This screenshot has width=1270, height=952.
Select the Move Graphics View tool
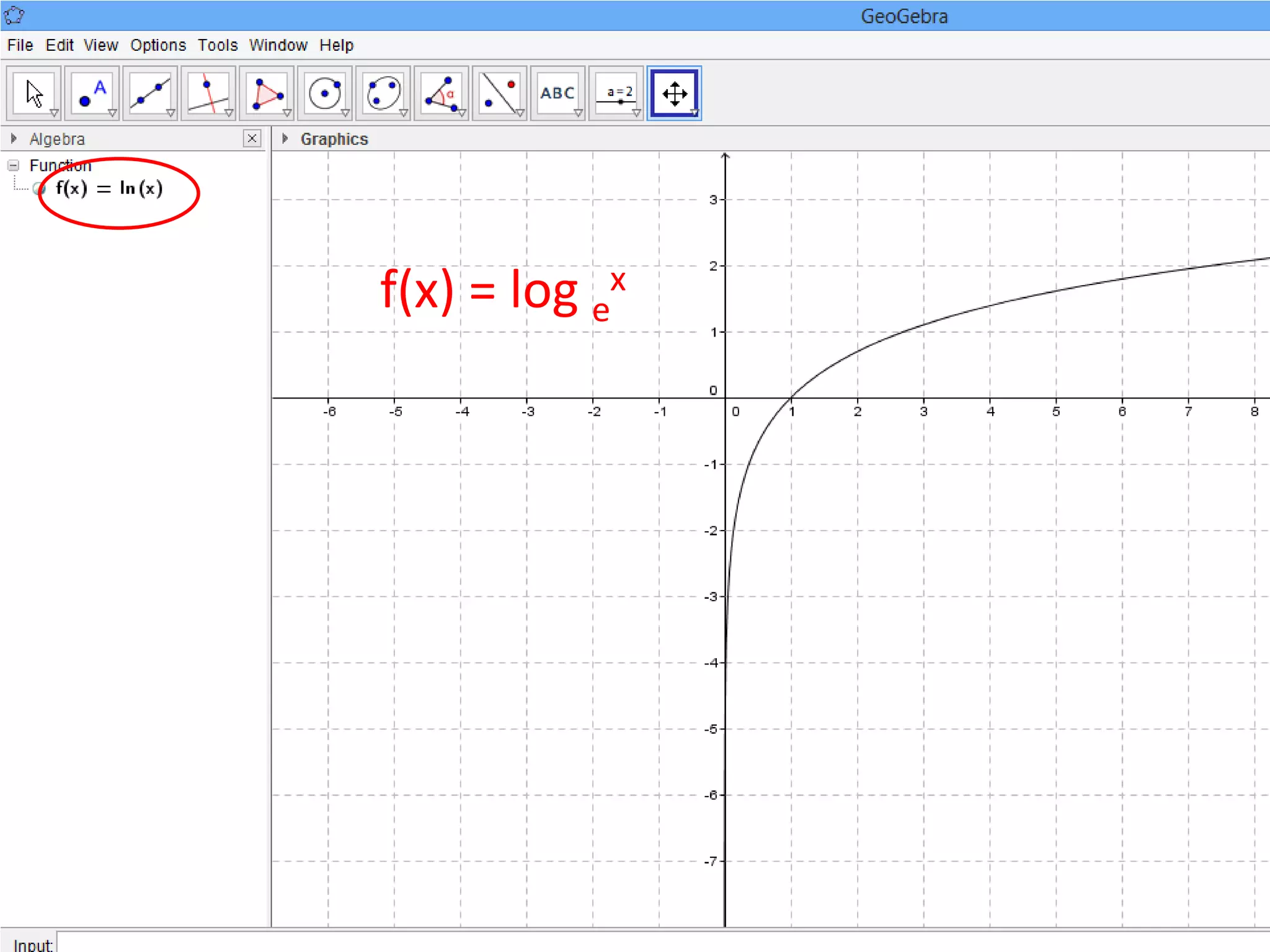(674, 94)
